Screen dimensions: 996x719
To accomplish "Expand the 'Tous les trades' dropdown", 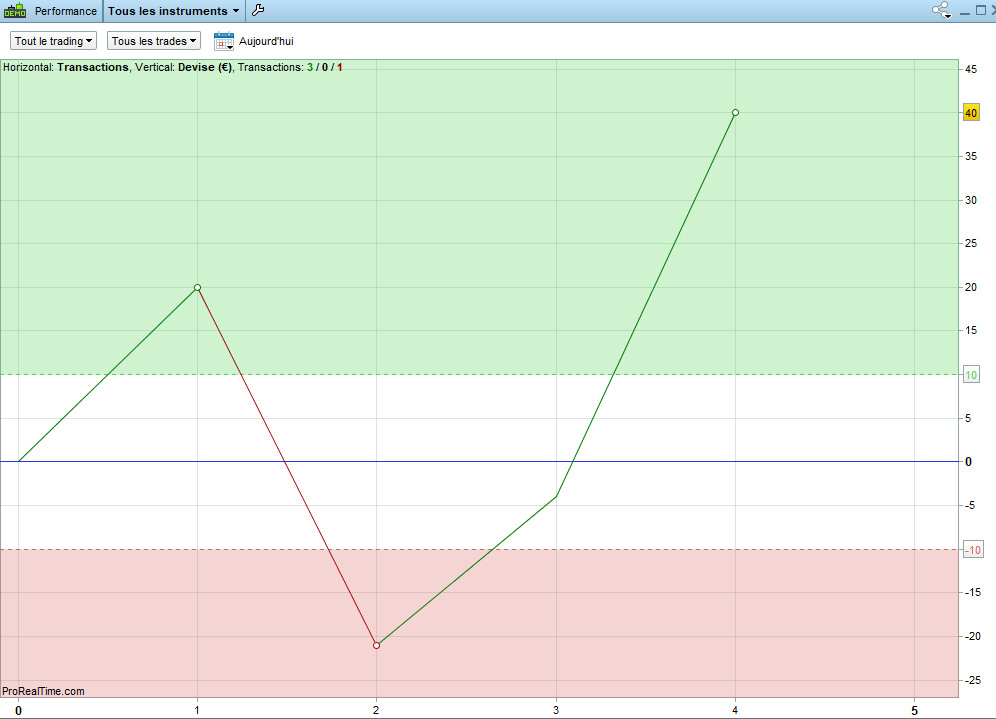I will coord(154,41).
